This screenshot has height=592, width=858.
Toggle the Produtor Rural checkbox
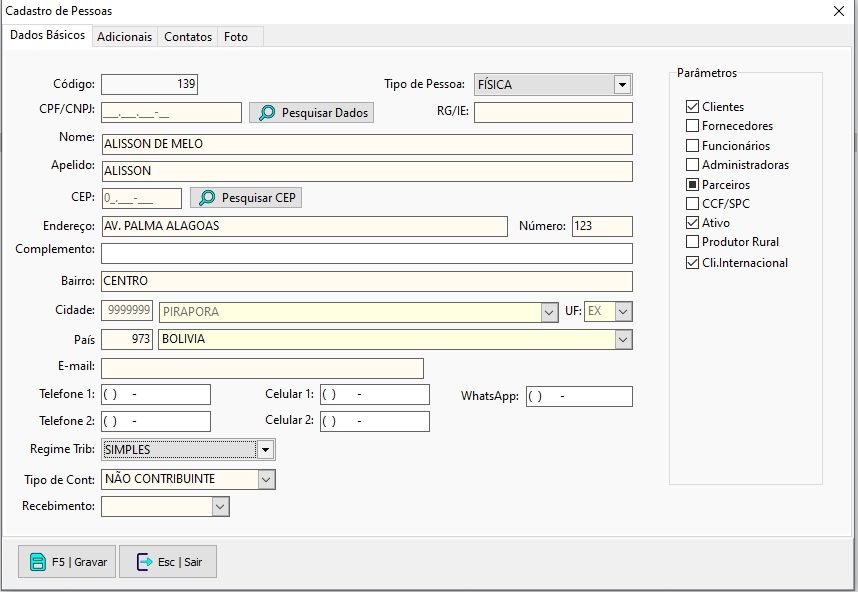[x=692, y=242]
